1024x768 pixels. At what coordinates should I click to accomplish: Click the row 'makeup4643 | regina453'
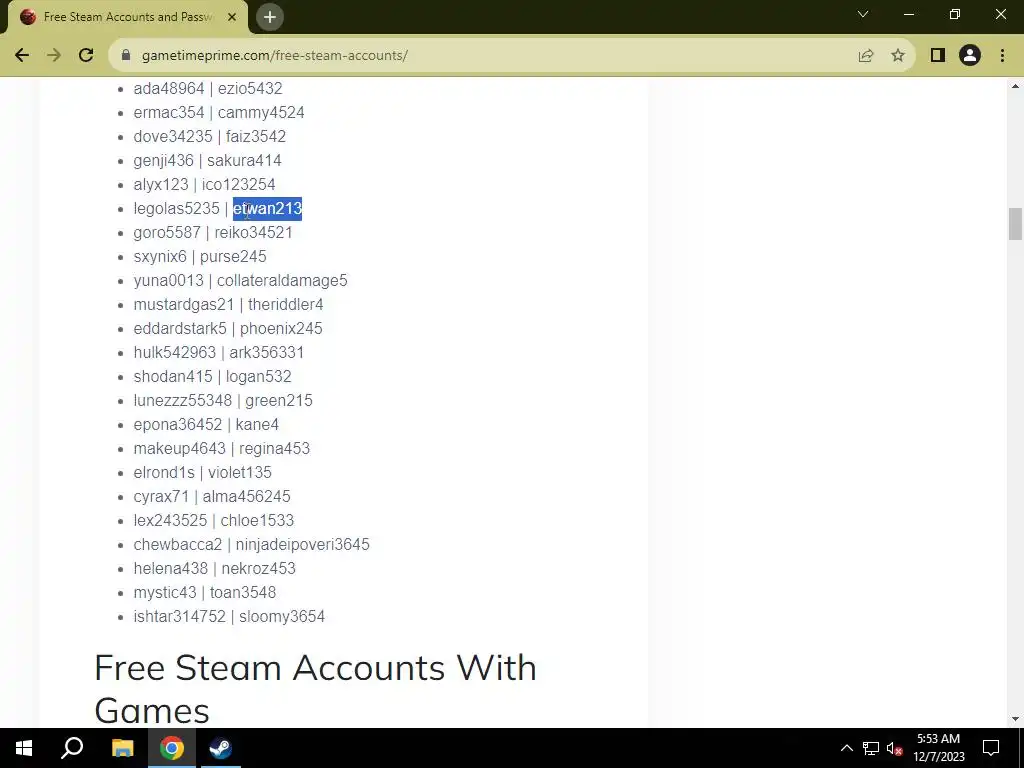click(221, 449)
